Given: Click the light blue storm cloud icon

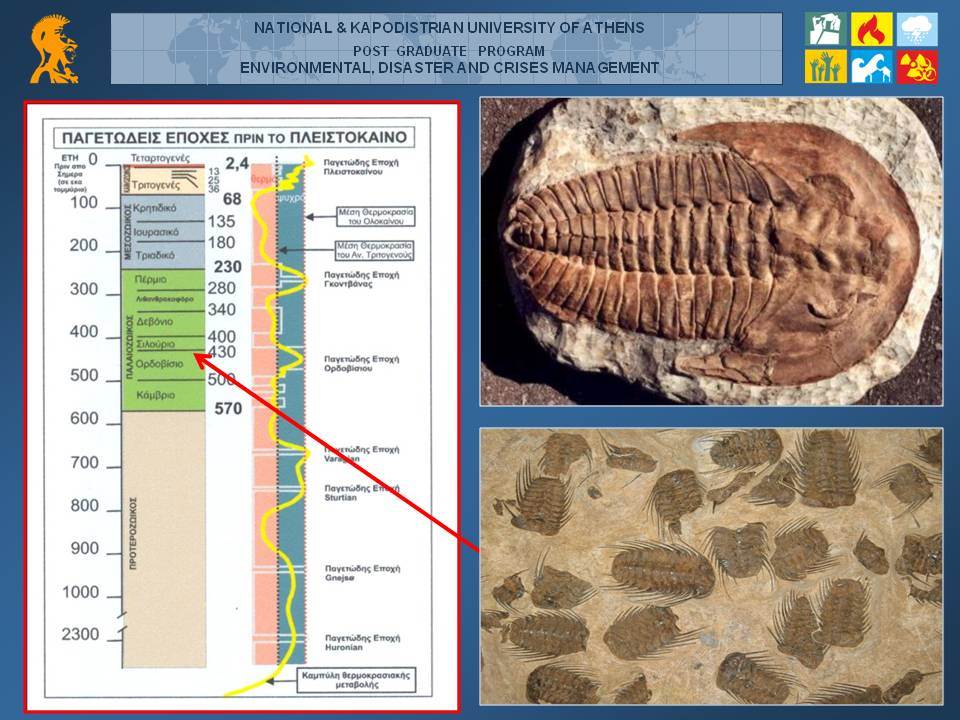Looking at the screenshot, I should [x=917, y=29].
